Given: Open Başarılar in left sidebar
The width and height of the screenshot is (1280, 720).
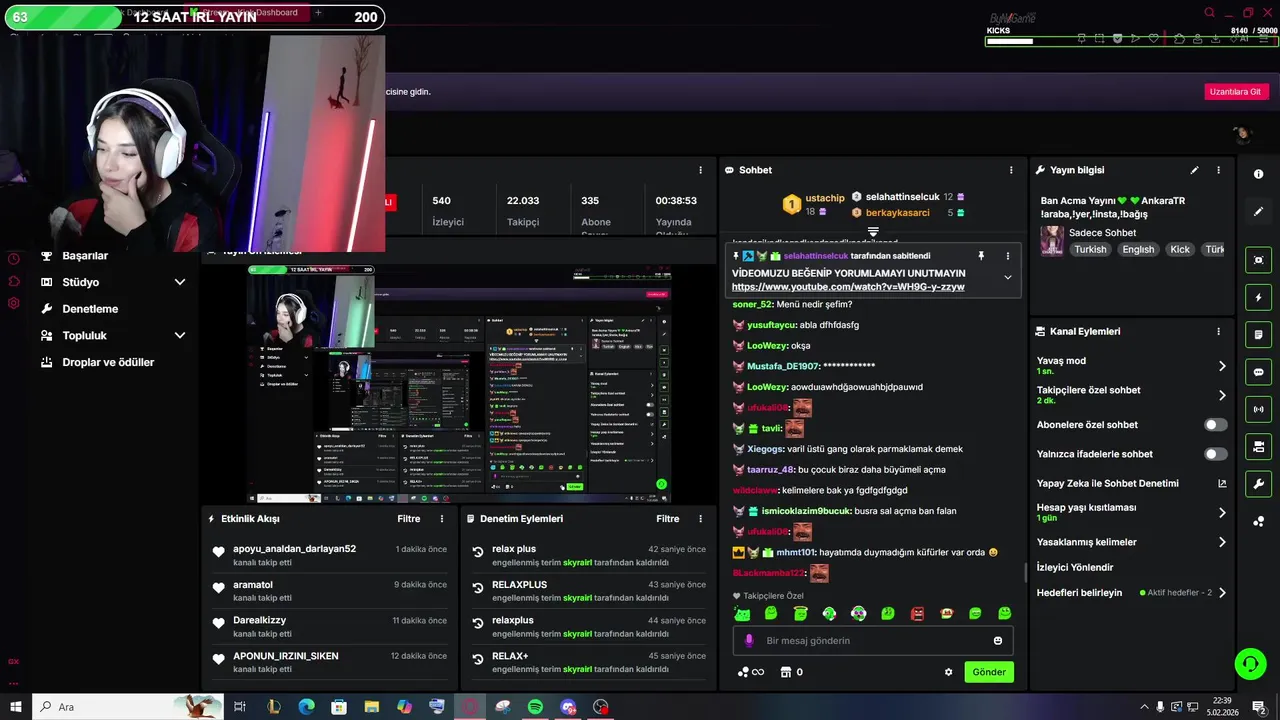Looking at the screenshot, I should pyautogui.click(x=85, y=256).
